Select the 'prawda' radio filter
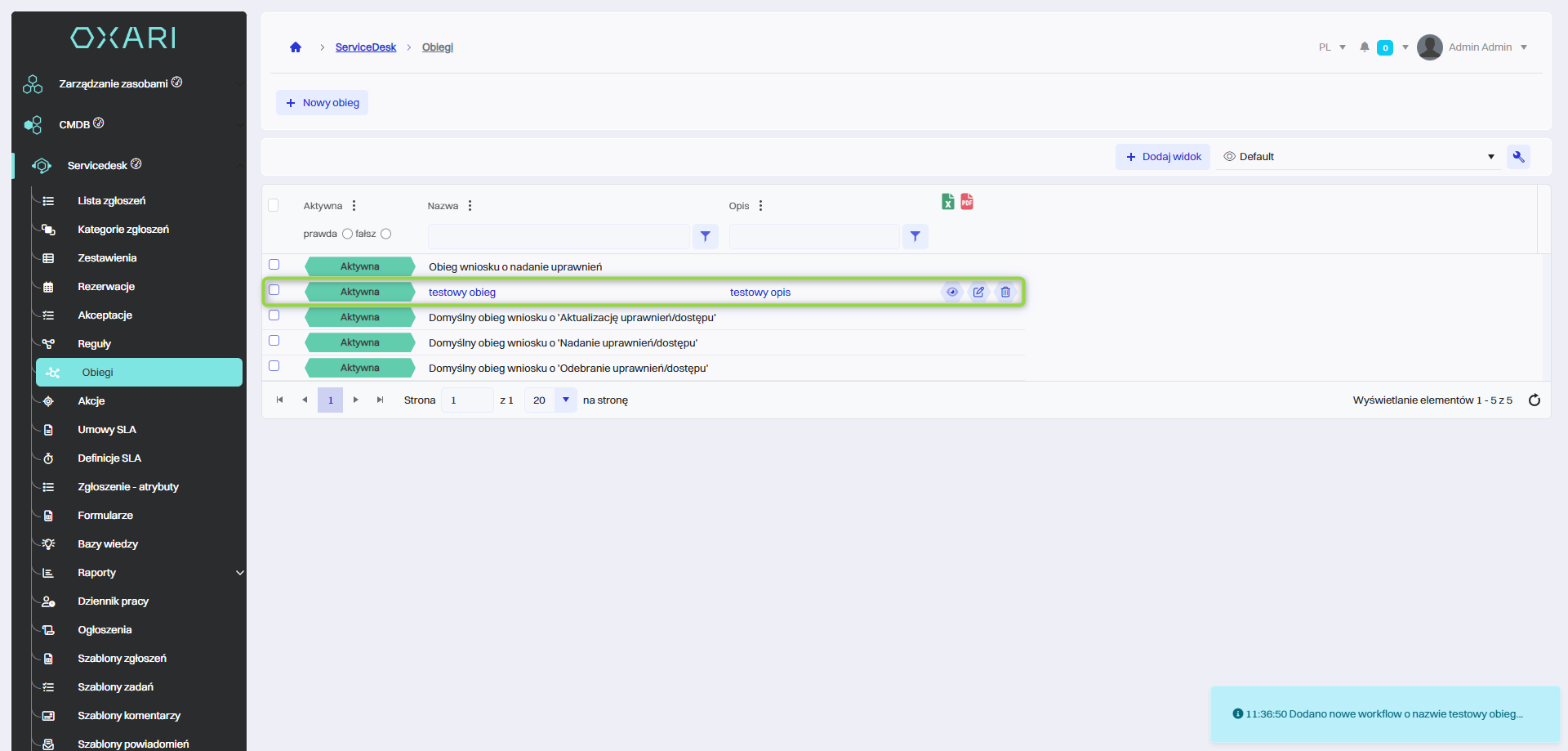 (347, 234)
